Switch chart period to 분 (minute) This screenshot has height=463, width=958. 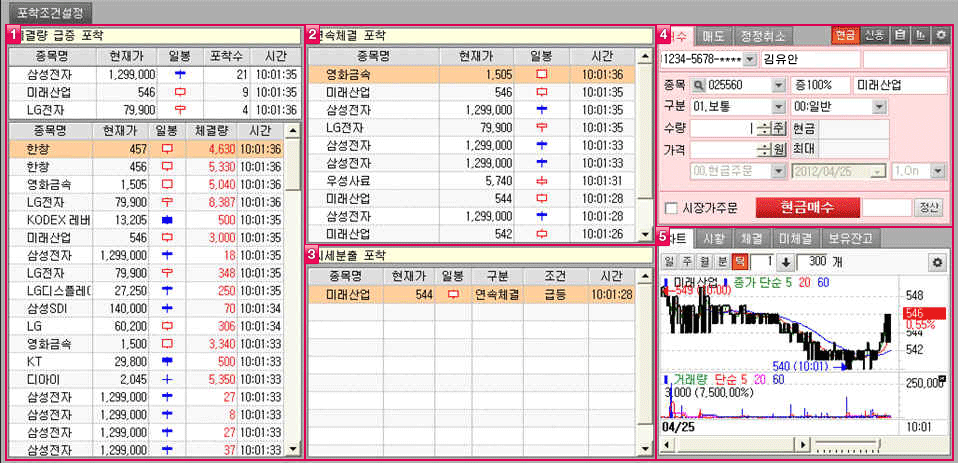(x=722, y=263)
